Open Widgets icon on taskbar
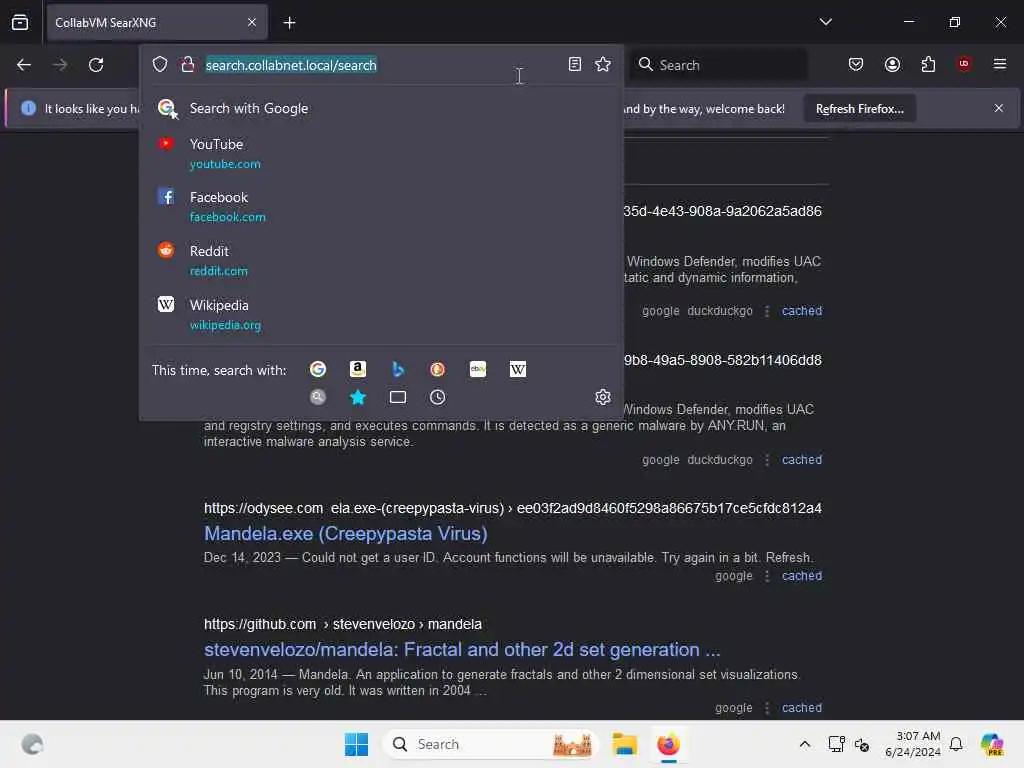The width and height of the screenshot is (1024, 768). [32, 744]
